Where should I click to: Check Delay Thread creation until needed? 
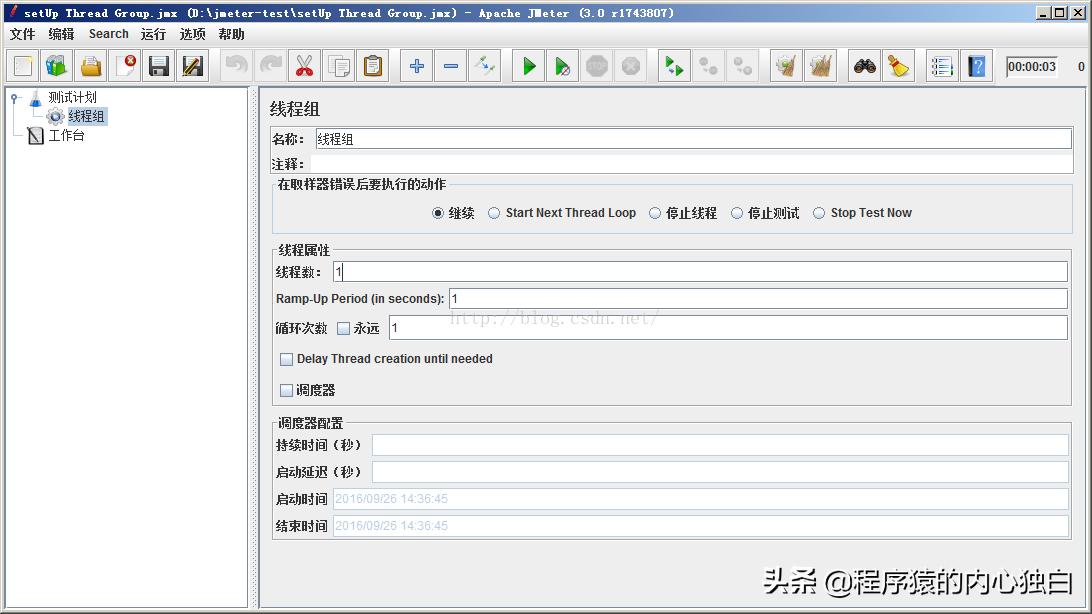287,359
